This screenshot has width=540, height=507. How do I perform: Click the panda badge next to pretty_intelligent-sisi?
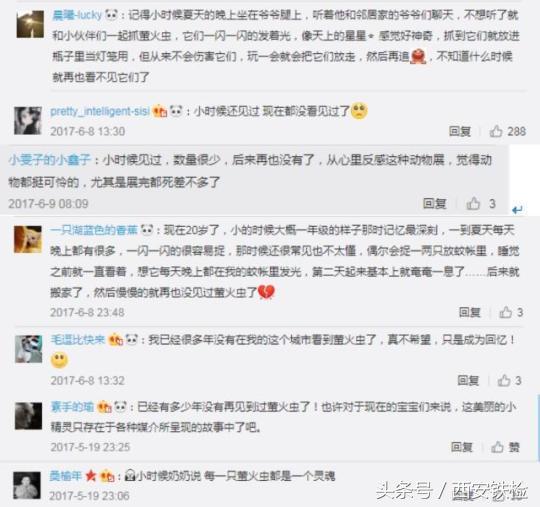pos(176,111)
